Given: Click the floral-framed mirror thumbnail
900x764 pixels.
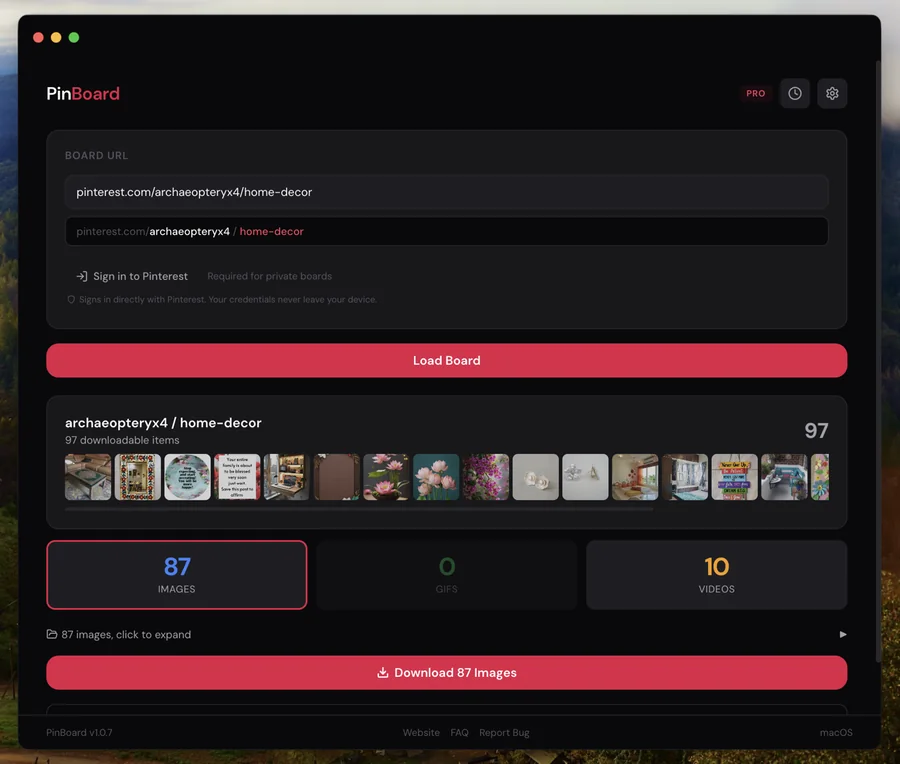Looking at the screenshot, I should pyautogui.click(x=138, y=477).
